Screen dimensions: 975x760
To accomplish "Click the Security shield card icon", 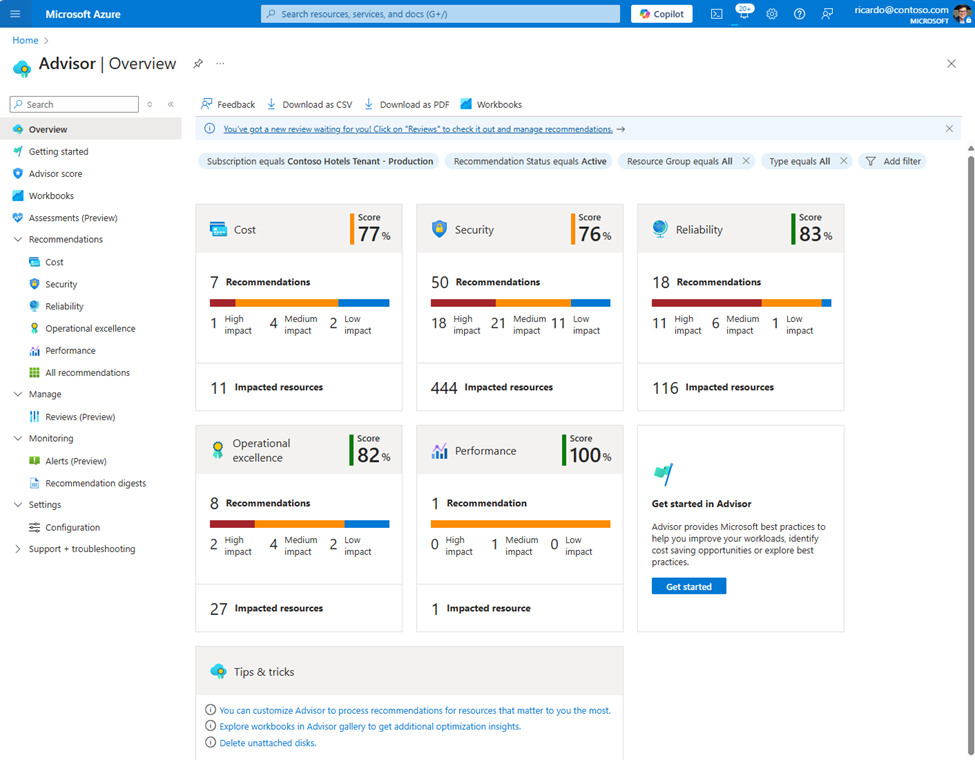I will 439,229.
